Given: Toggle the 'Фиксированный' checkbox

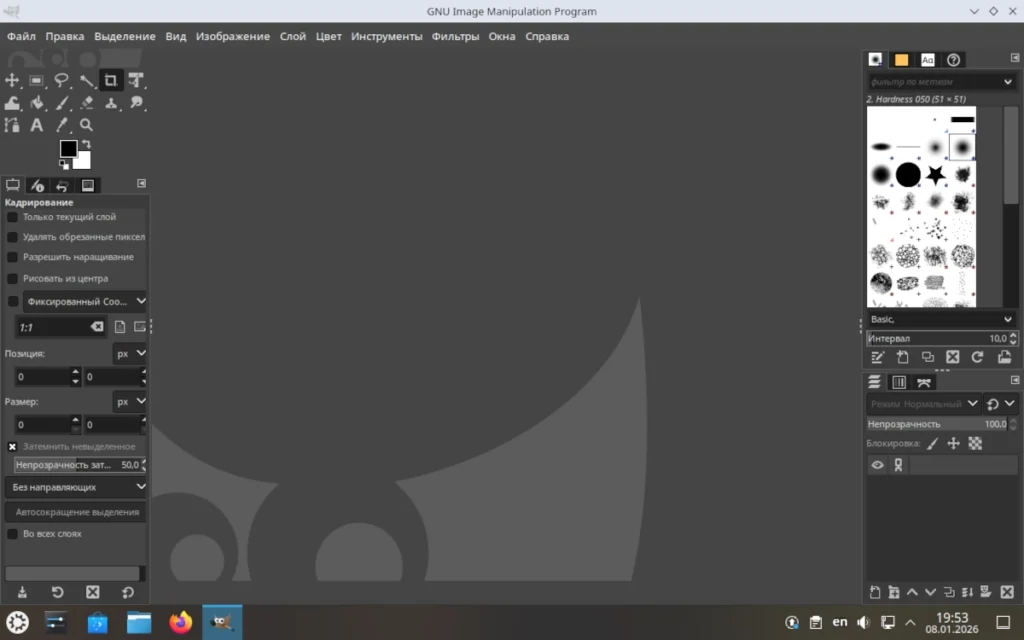Looking at the screenshot, I should point(13,301).
